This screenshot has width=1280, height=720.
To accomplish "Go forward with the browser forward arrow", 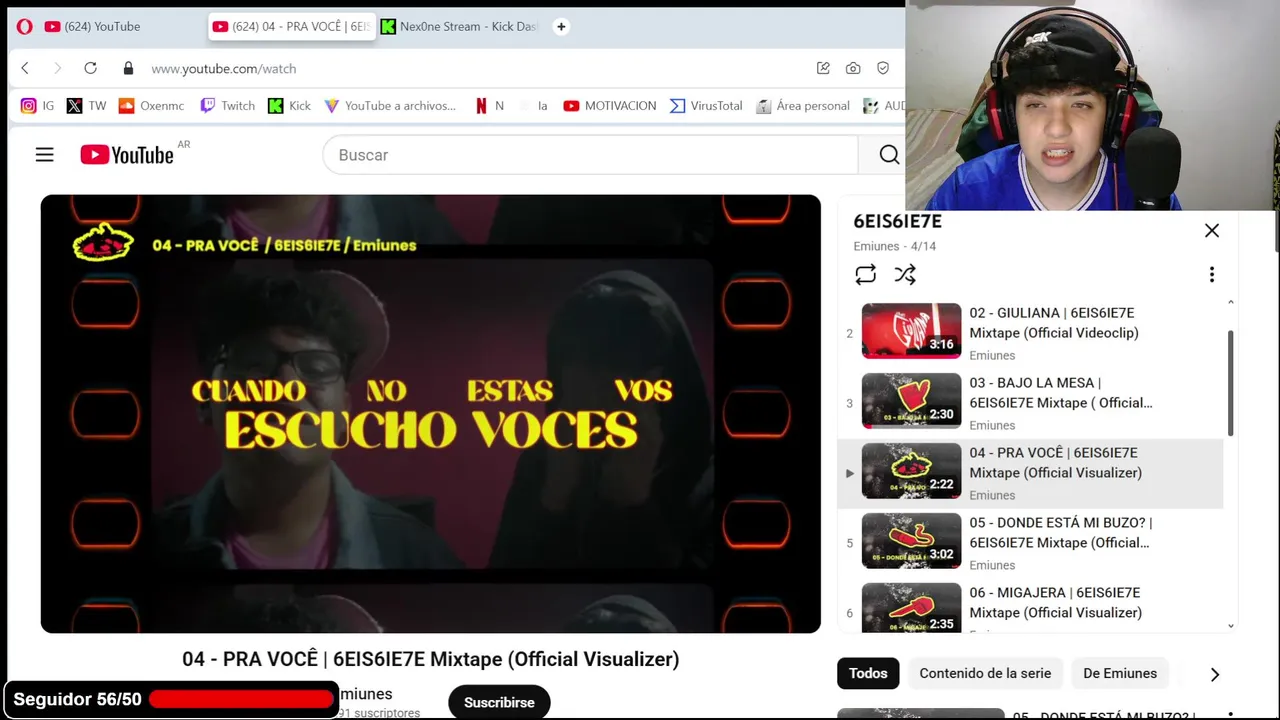I will tap(57, 68).
